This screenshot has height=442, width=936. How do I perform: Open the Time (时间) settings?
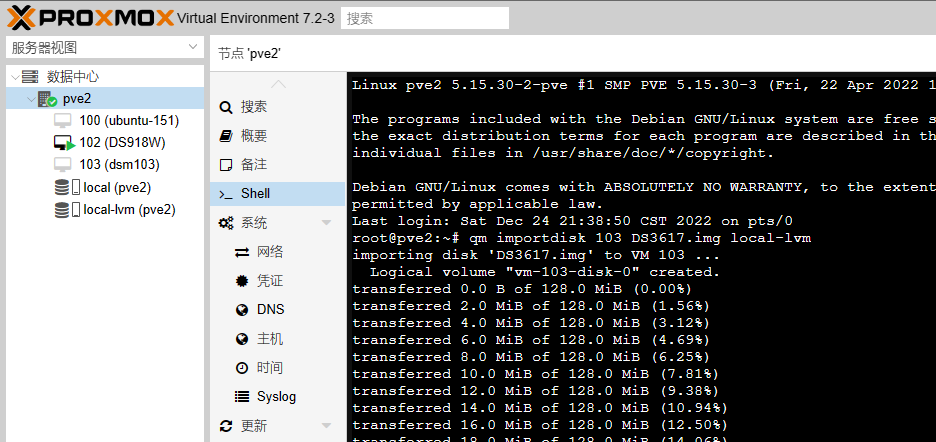tap(278, 367)
